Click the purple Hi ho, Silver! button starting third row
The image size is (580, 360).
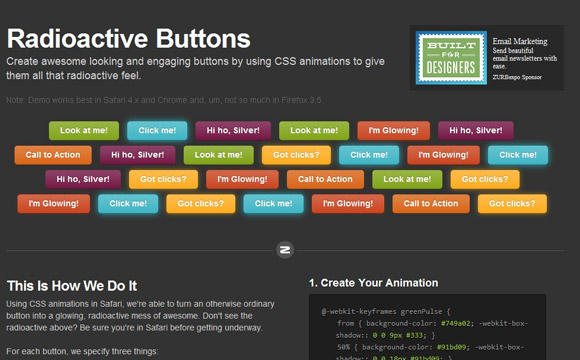tap(83, 179)
